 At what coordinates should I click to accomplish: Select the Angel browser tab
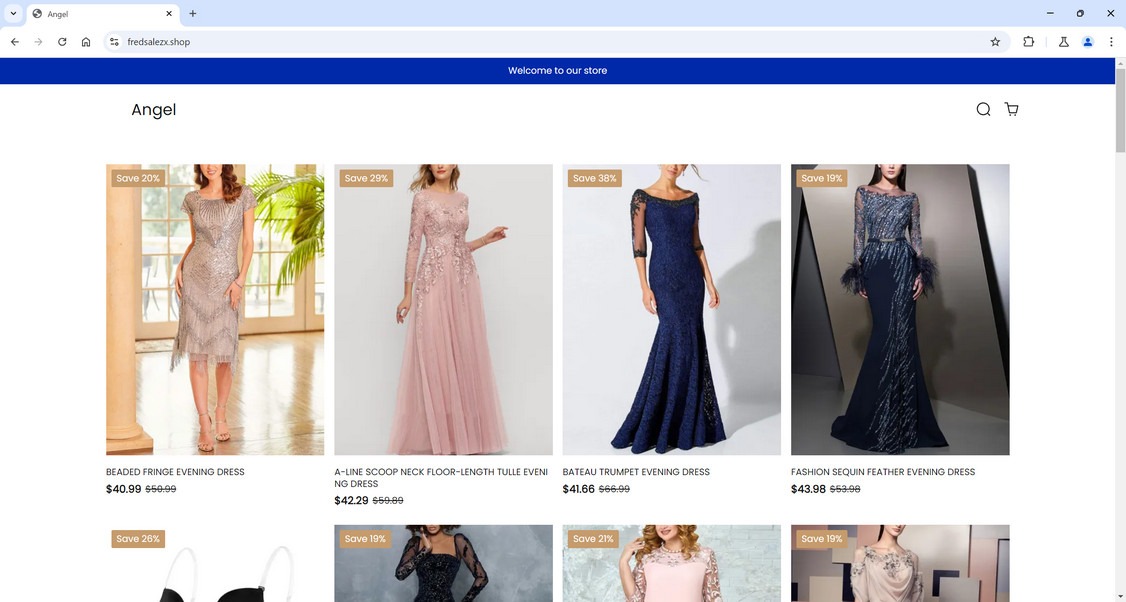(x=103, y=14)
